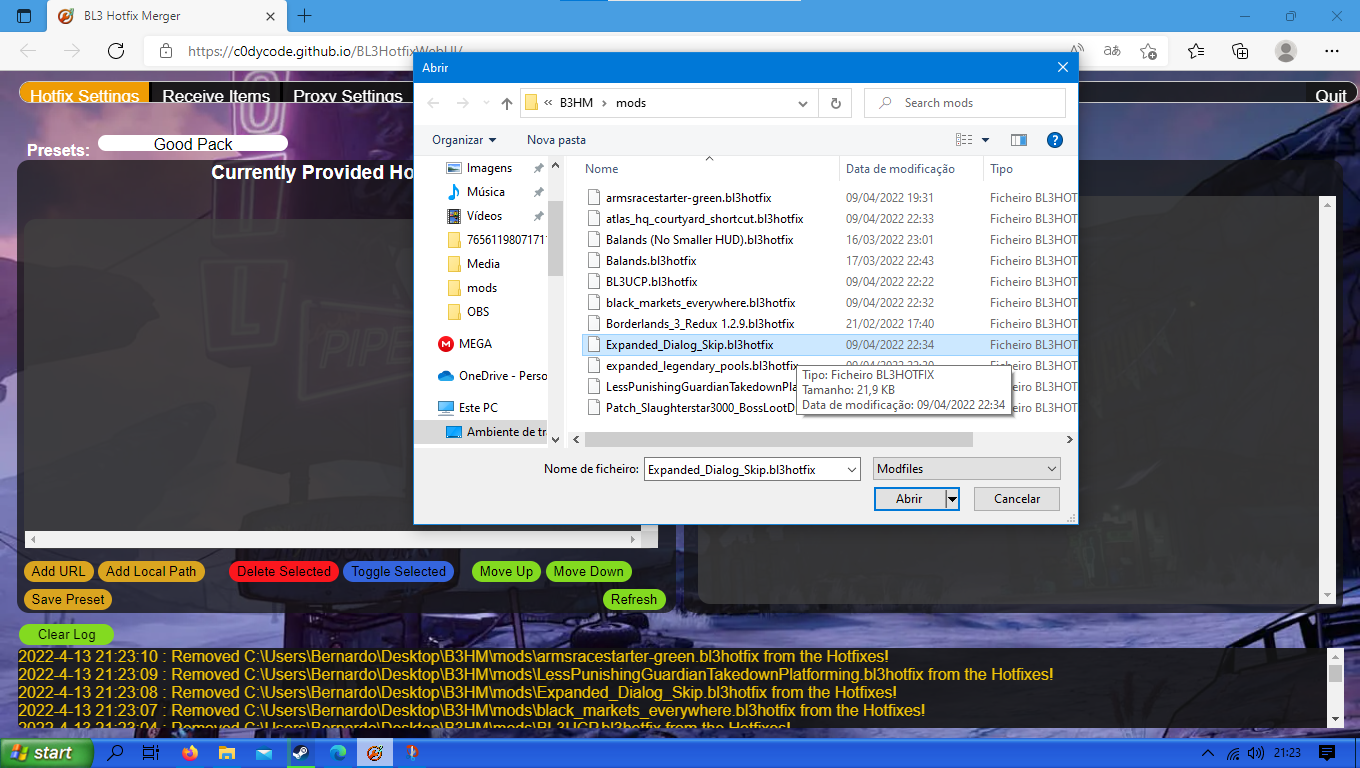Open Edge profile avatar
This screenshot has width=1360, height=768.
1286,51
